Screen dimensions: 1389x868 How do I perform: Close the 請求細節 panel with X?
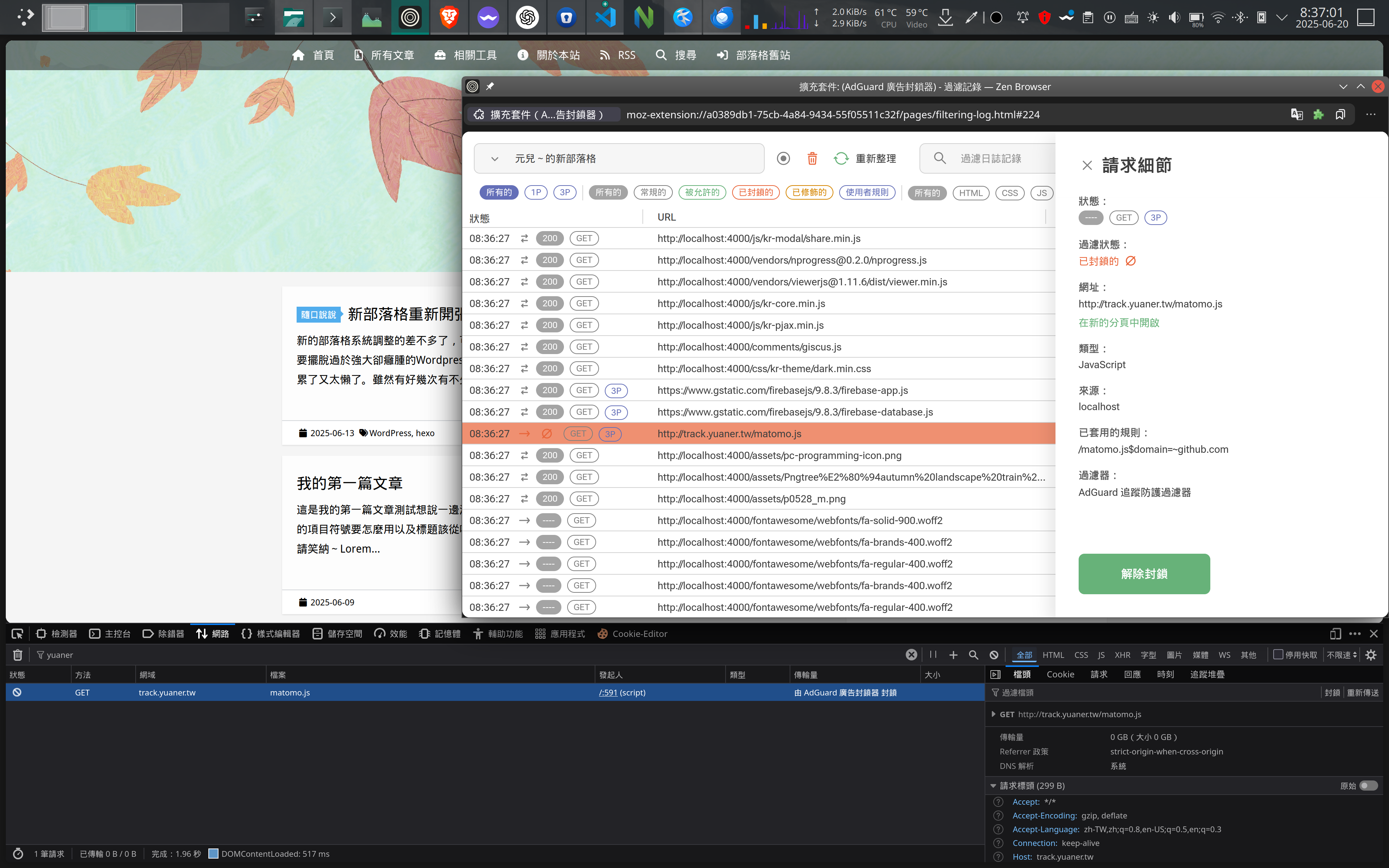coord(1087,165)
